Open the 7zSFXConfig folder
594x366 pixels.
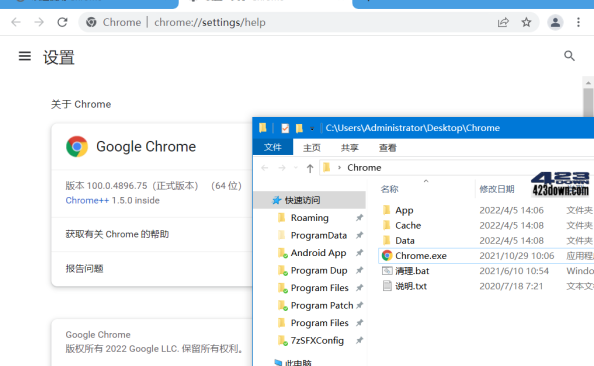317,341
